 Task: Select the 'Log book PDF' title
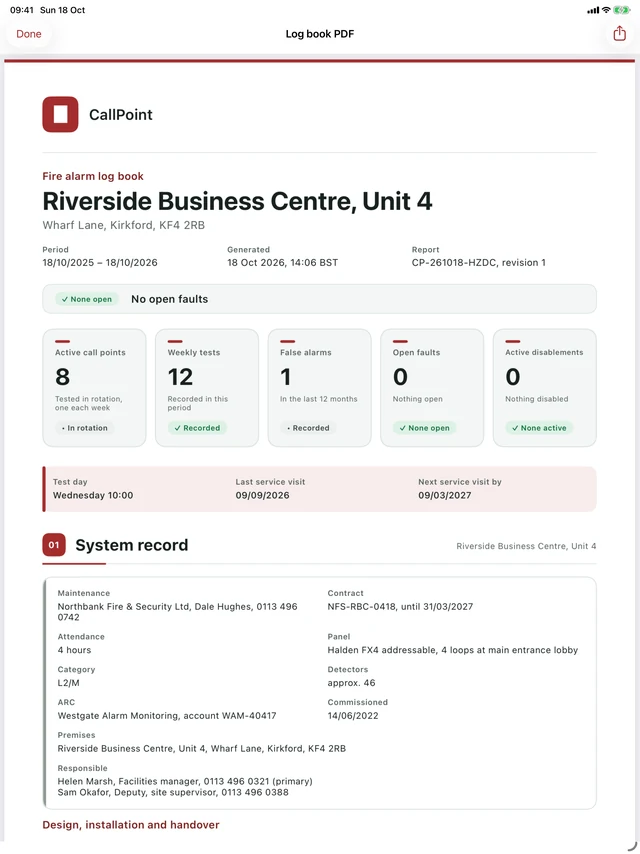(320, 34)
